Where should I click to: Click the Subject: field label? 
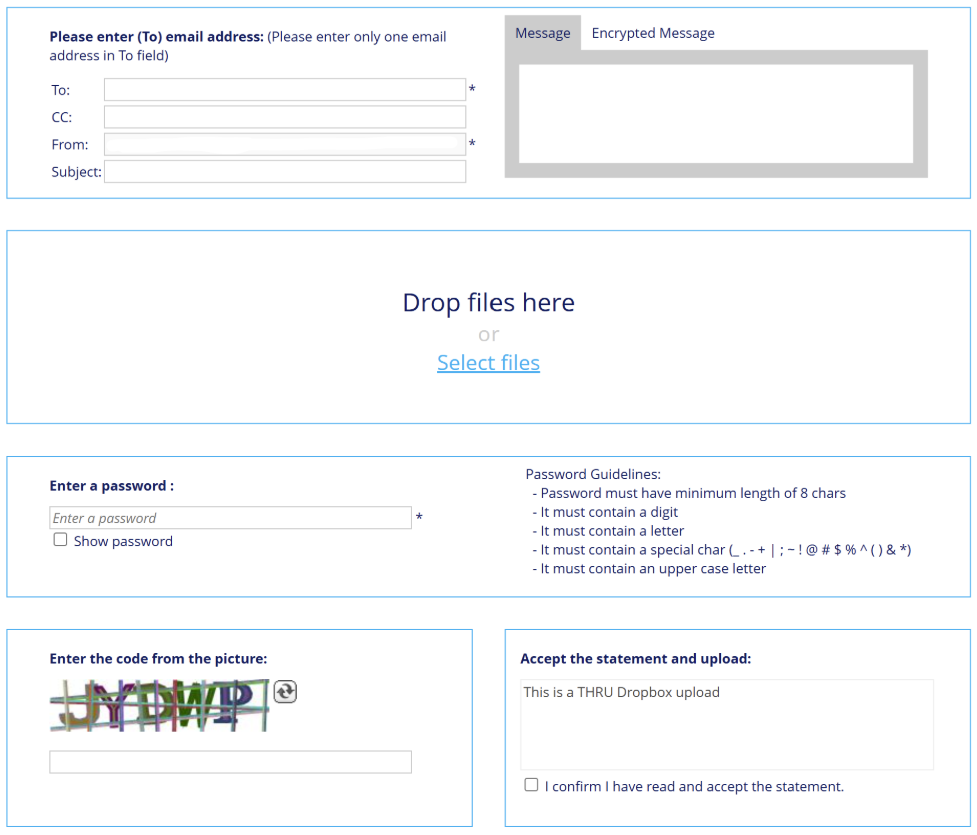76,172
